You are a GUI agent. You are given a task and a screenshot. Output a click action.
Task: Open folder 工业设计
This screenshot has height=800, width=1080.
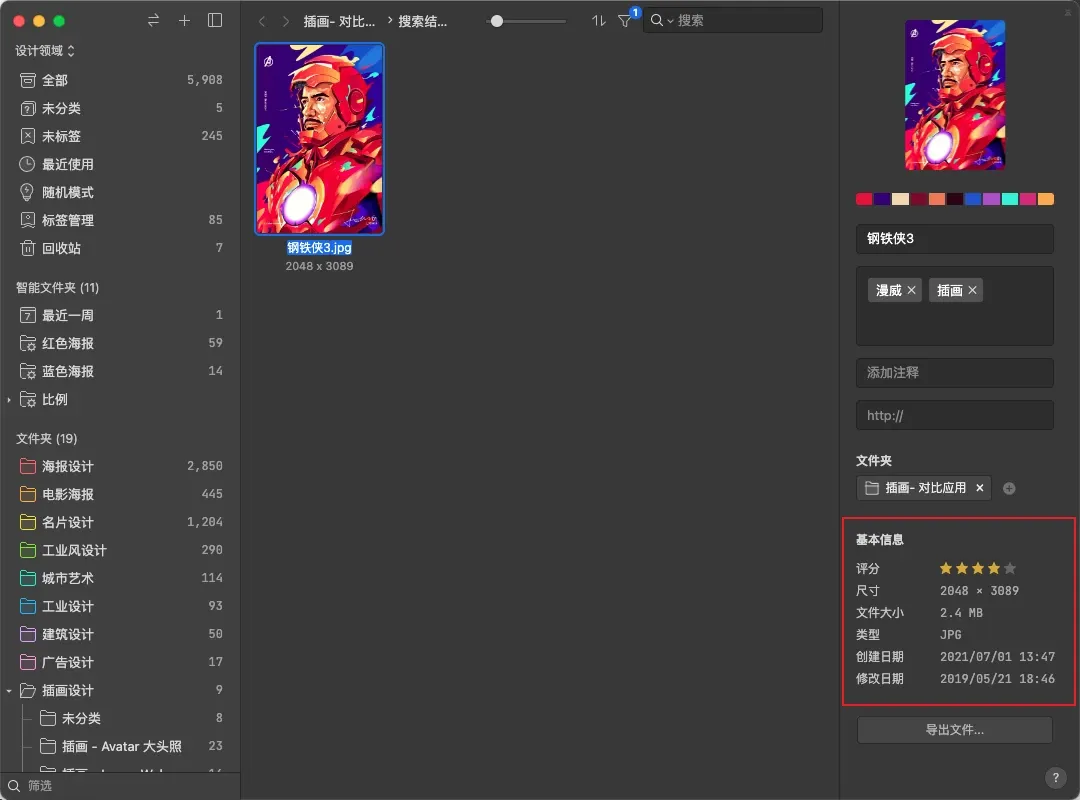120,606
